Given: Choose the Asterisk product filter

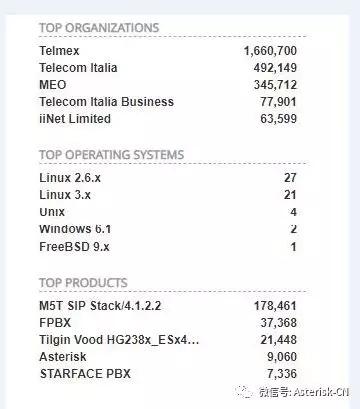Looking at the screenshot, I should click(63, 357).
